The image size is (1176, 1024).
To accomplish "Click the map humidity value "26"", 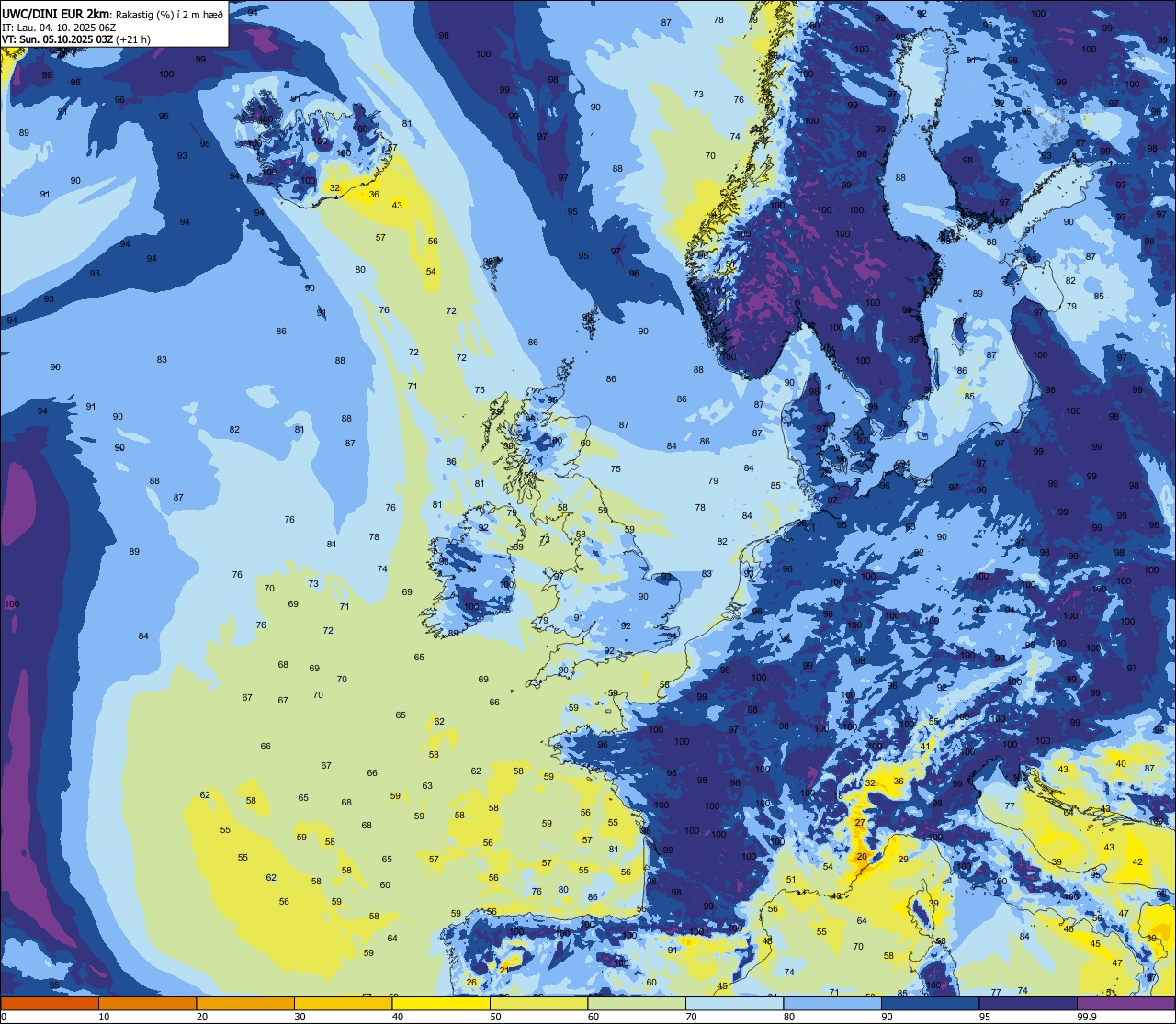I will click(x=471, y=982).
